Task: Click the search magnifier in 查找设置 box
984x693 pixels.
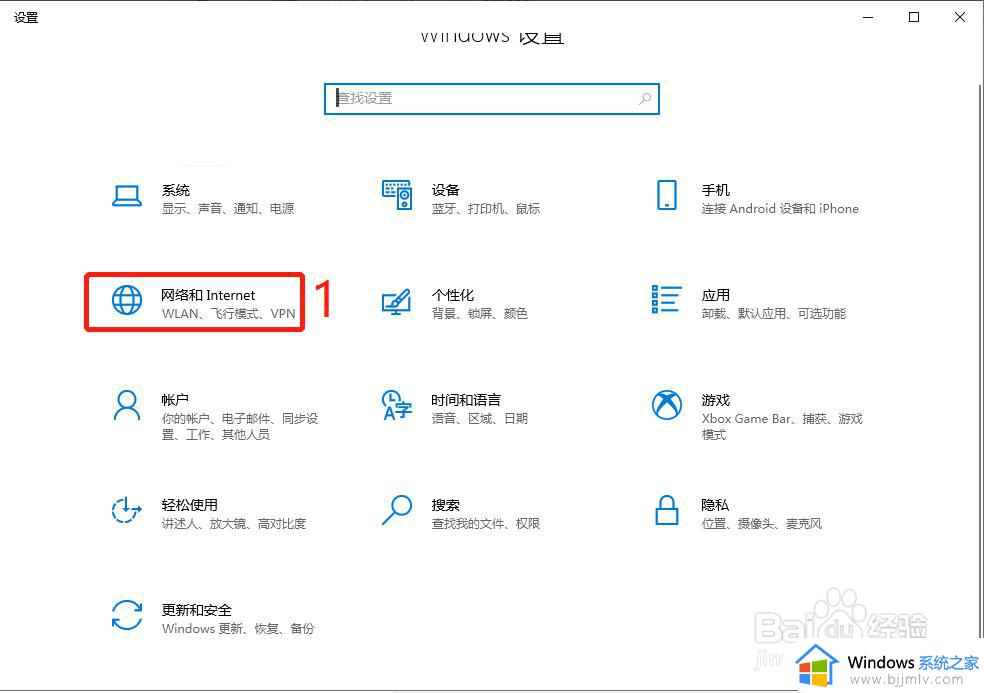Action: click(x=644, y=99)
